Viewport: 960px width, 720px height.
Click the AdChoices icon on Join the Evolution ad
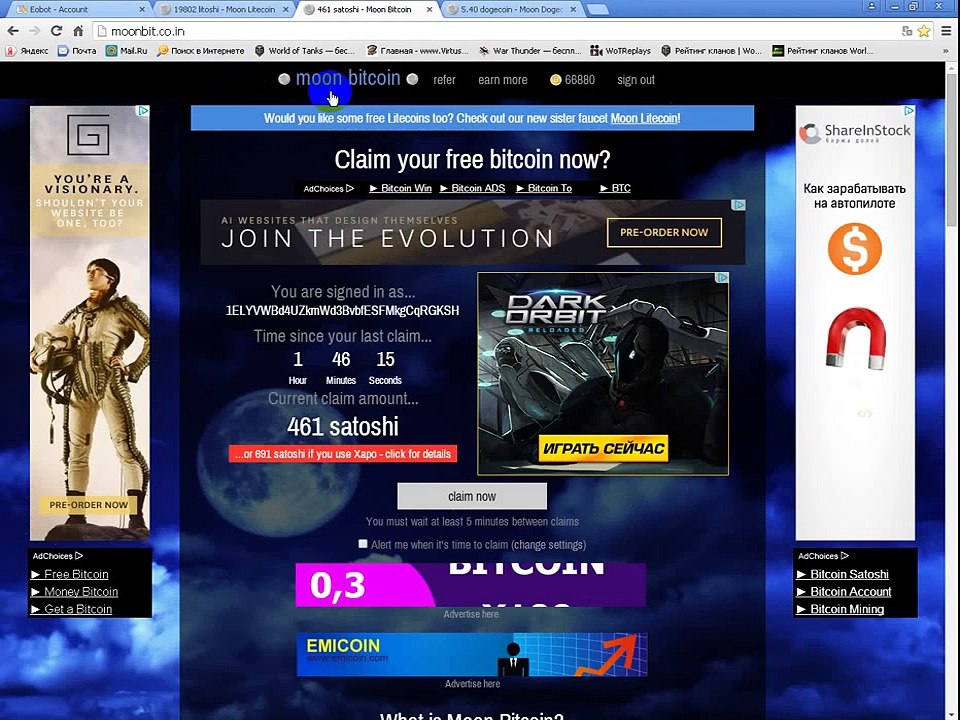(739, 205)
